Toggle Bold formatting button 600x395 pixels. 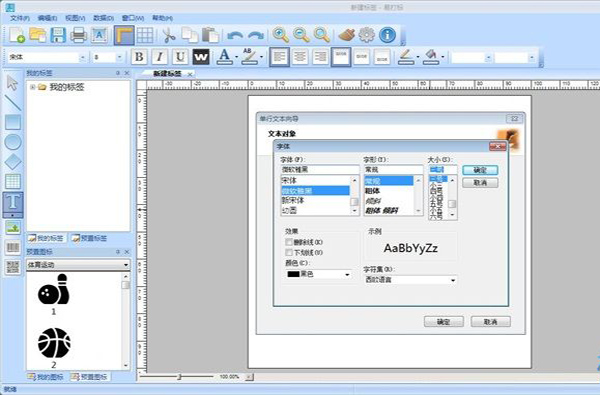click(139, 57)
